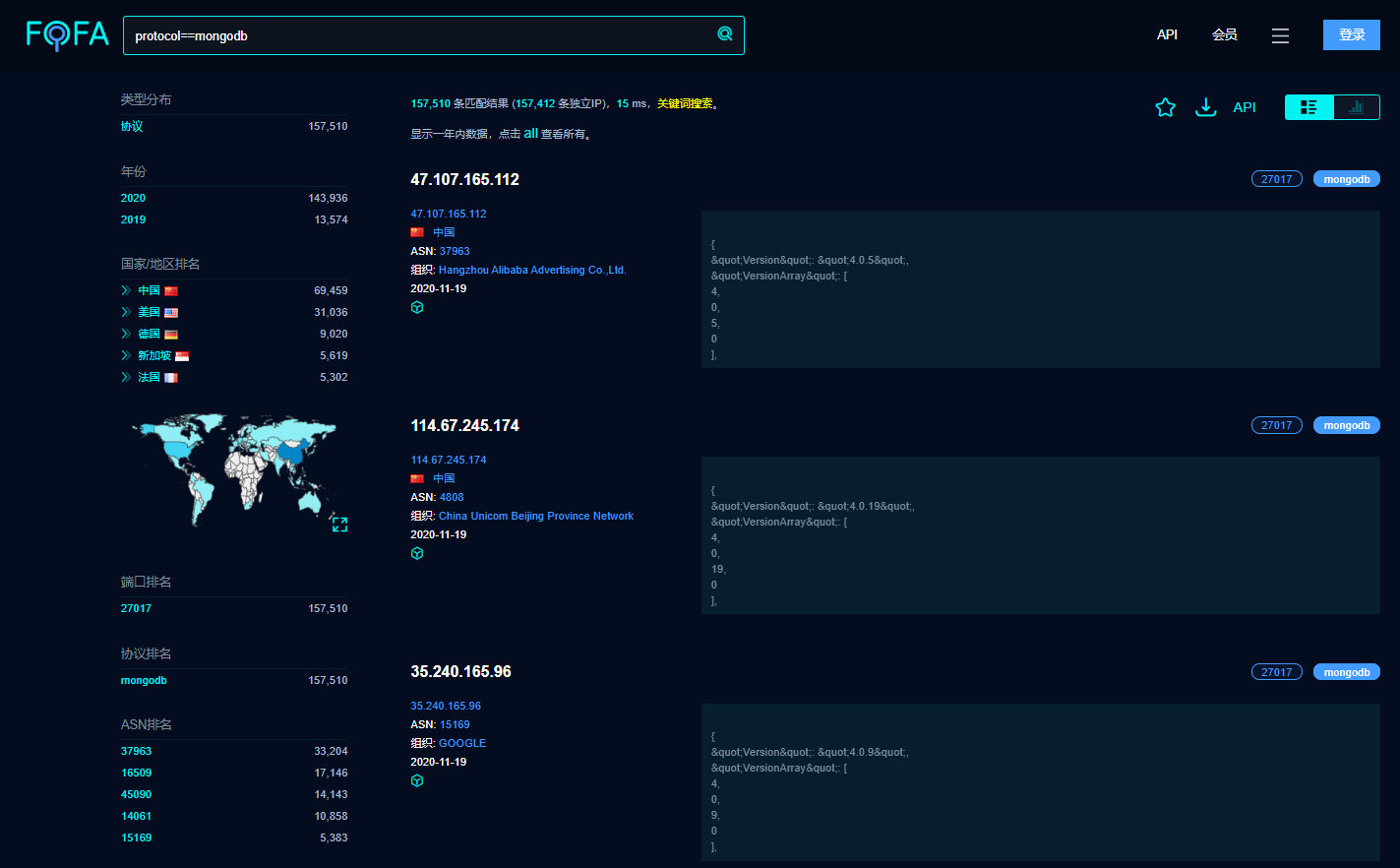
Task: Click cube icon under 114.67.245.174 result
Action: tap(417, 553)
